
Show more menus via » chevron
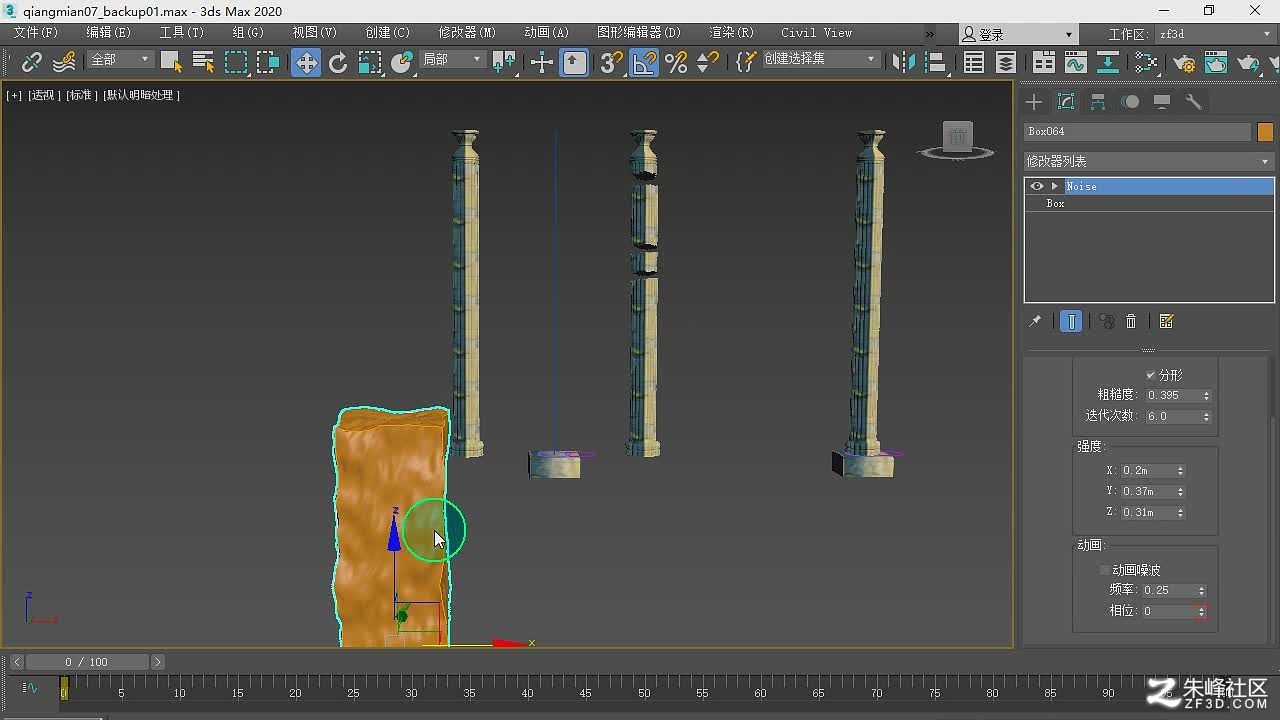pos(931,34)
